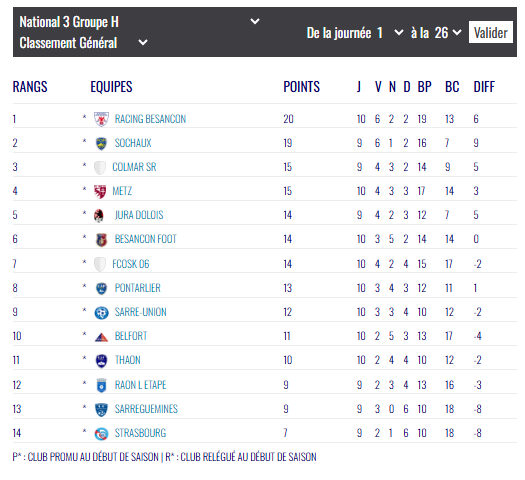Click the Sarre-Union soccer ball logo
Viewport: 525px width, 480px height.
coord(101,313)
